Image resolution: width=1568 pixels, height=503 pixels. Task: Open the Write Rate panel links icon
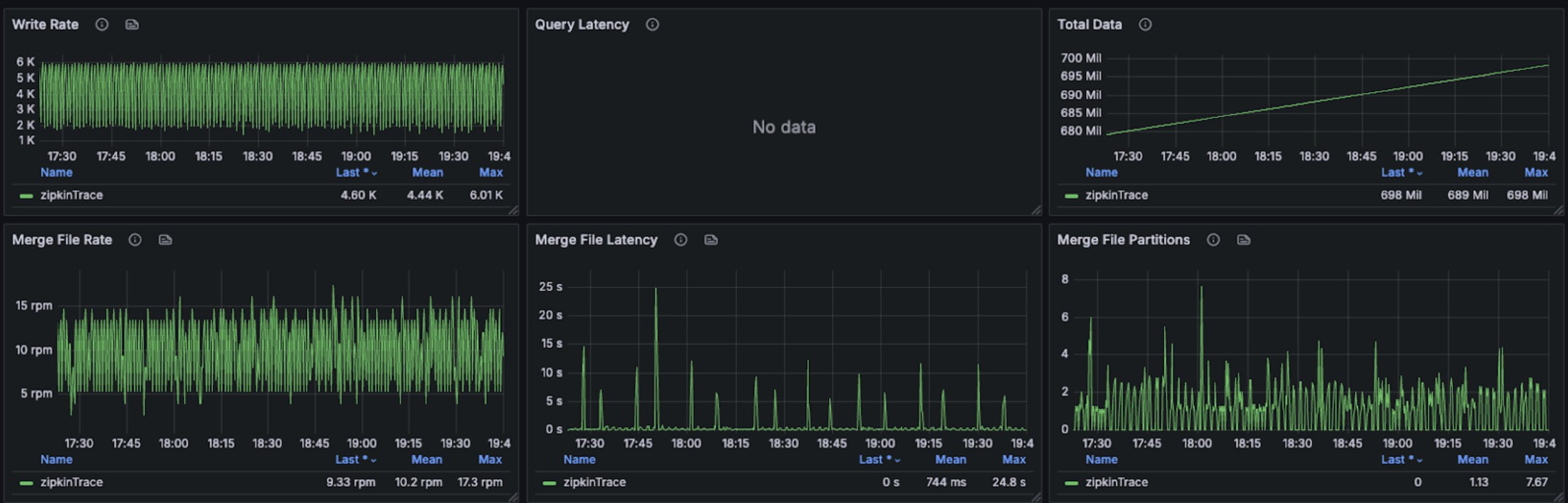tap(132, 25)
